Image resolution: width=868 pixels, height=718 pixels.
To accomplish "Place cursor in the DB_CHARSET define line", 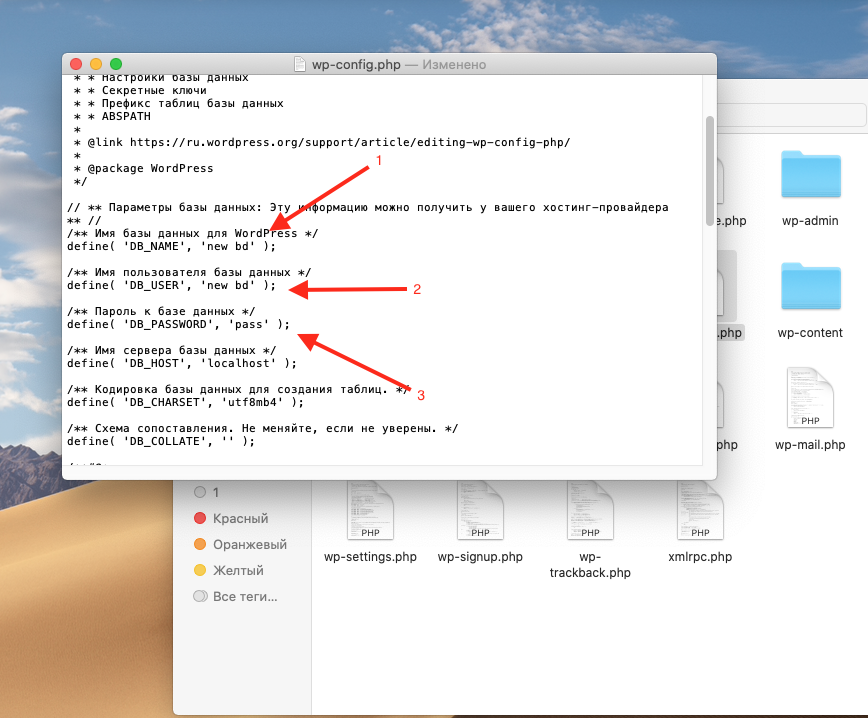I will tap(185, 402).
